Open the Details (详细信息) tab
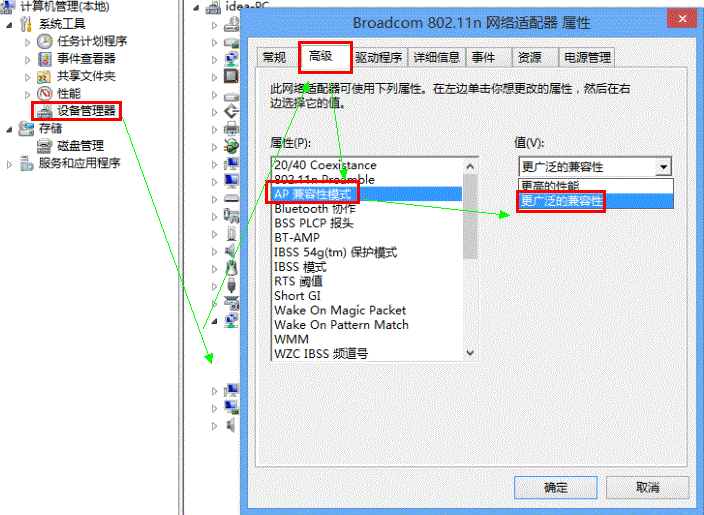This screenshot has width=704, height=515. click(x=436, y=57)
